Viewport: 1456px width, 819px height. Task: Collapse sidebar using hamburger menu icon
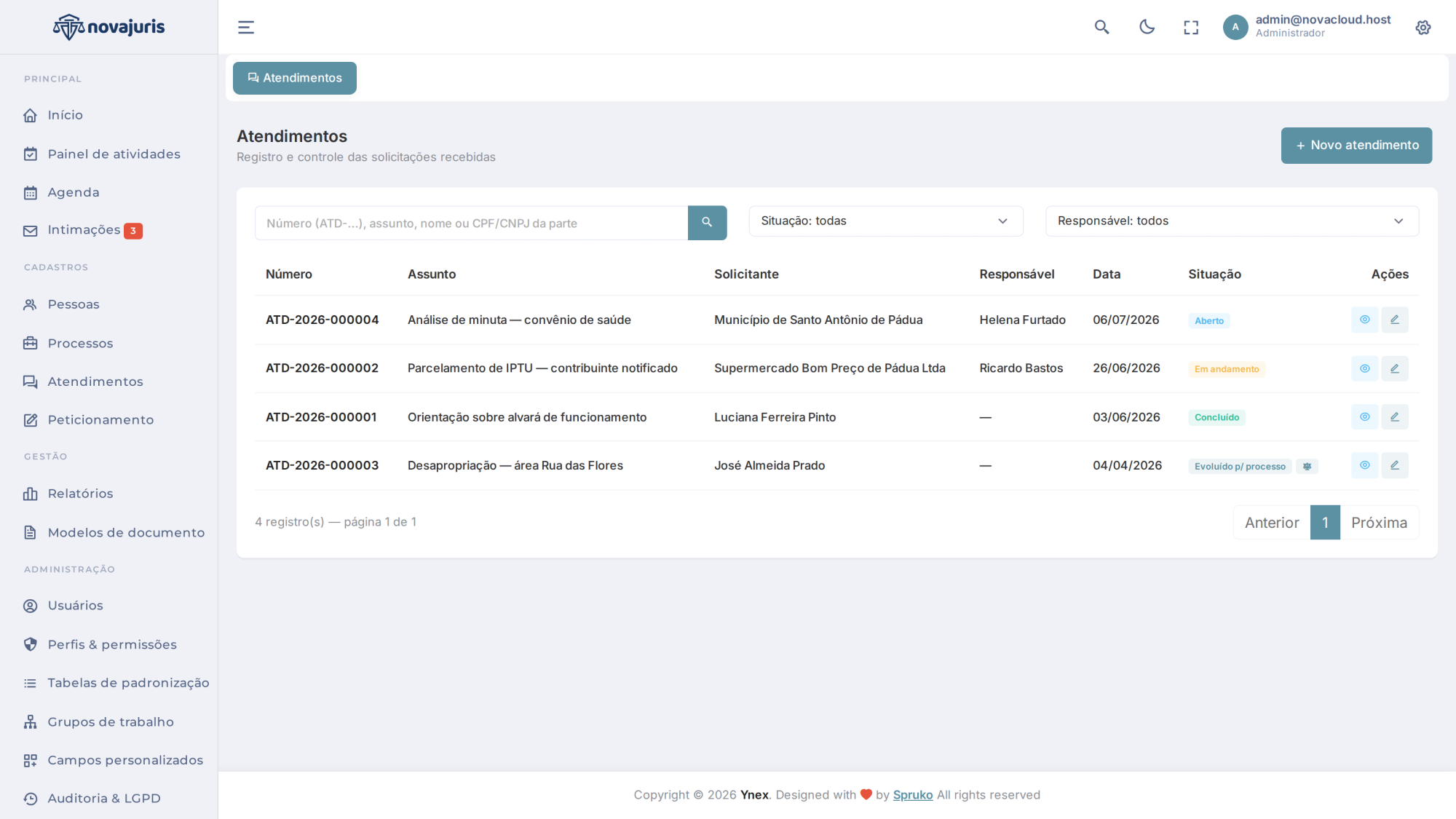point(246,28)
